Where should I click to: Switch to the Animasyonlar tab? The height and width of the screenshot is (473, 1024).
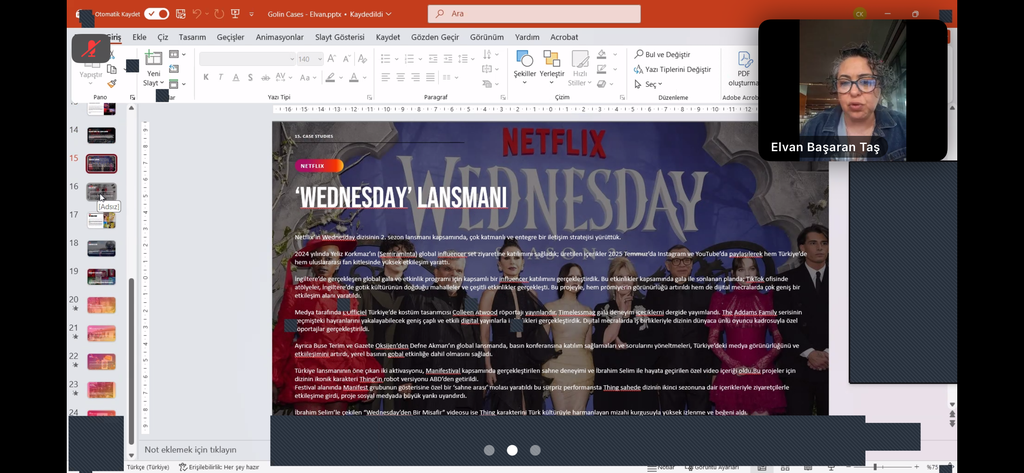(279, 37)
